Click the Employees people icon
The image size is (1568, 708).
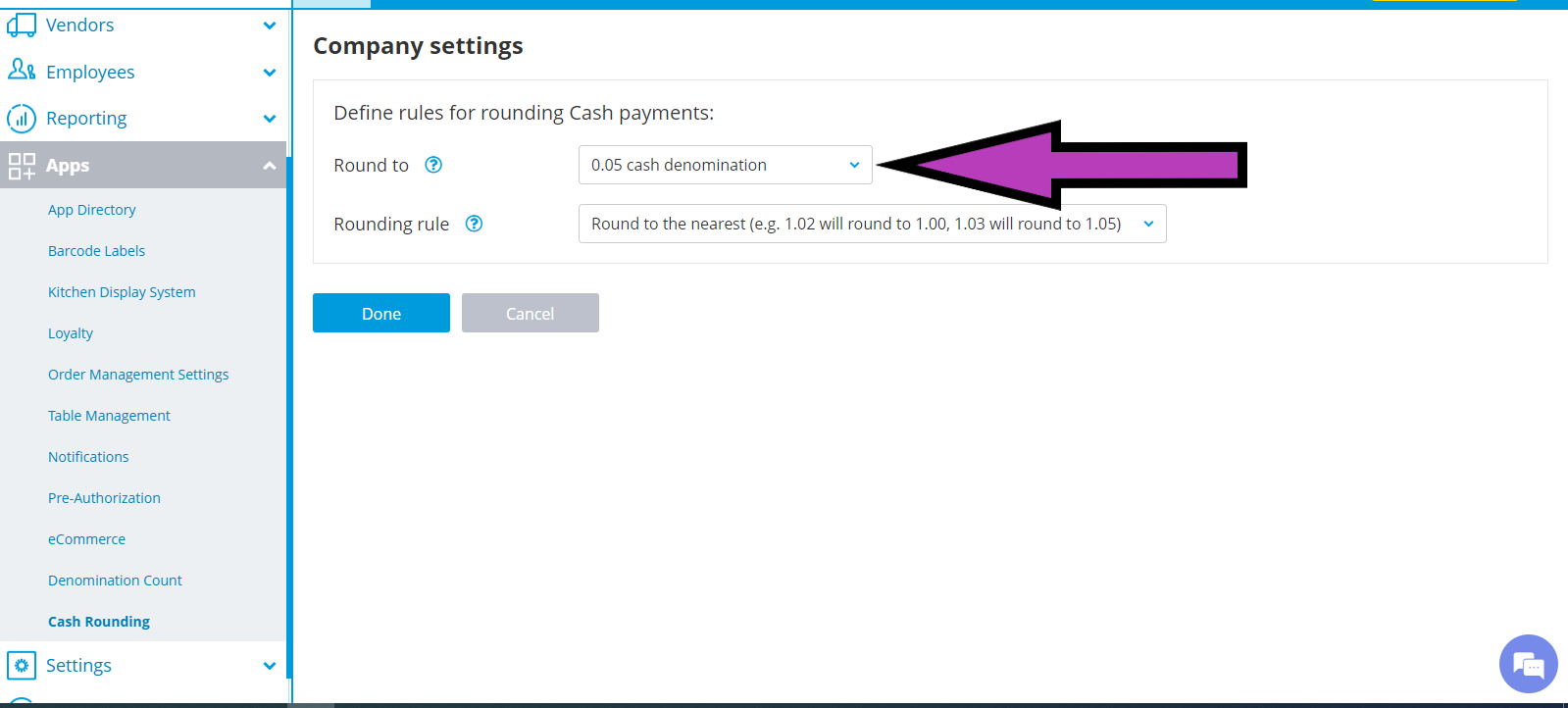pos(22,71)
